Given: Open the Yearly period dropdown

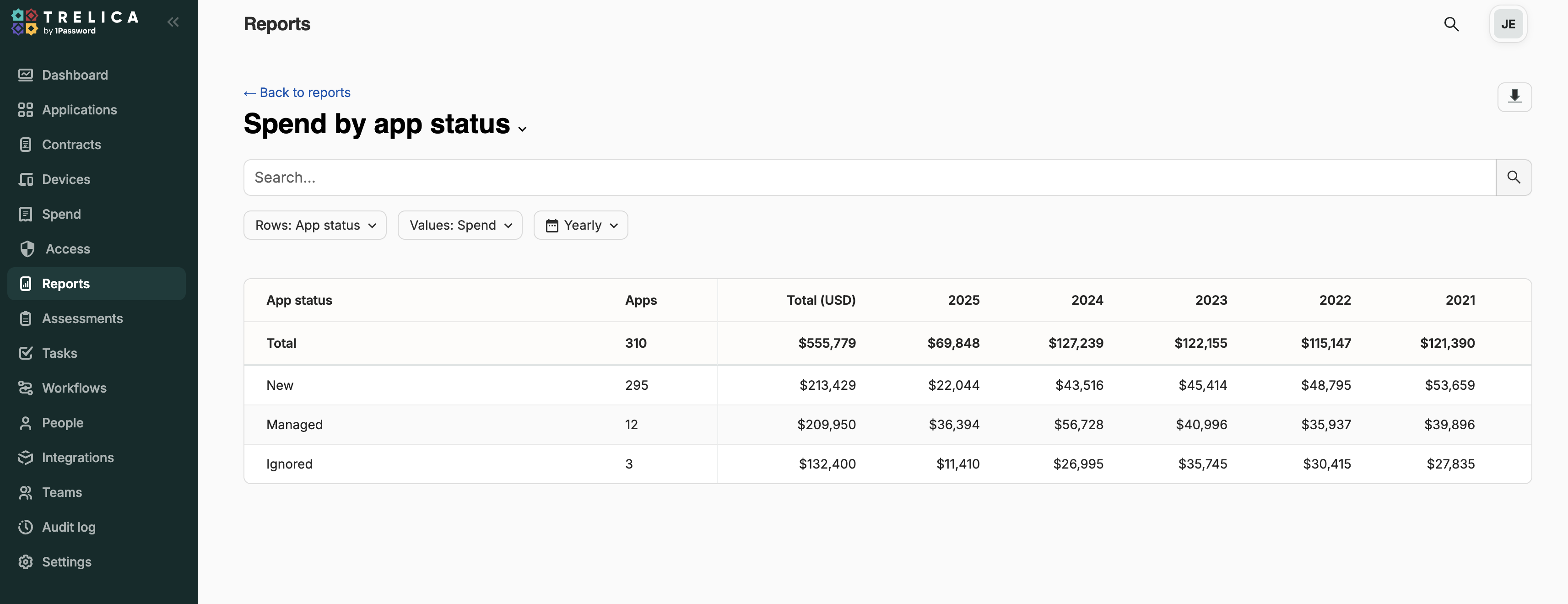Looking at the screenshot, I should [x=580, y=225].
